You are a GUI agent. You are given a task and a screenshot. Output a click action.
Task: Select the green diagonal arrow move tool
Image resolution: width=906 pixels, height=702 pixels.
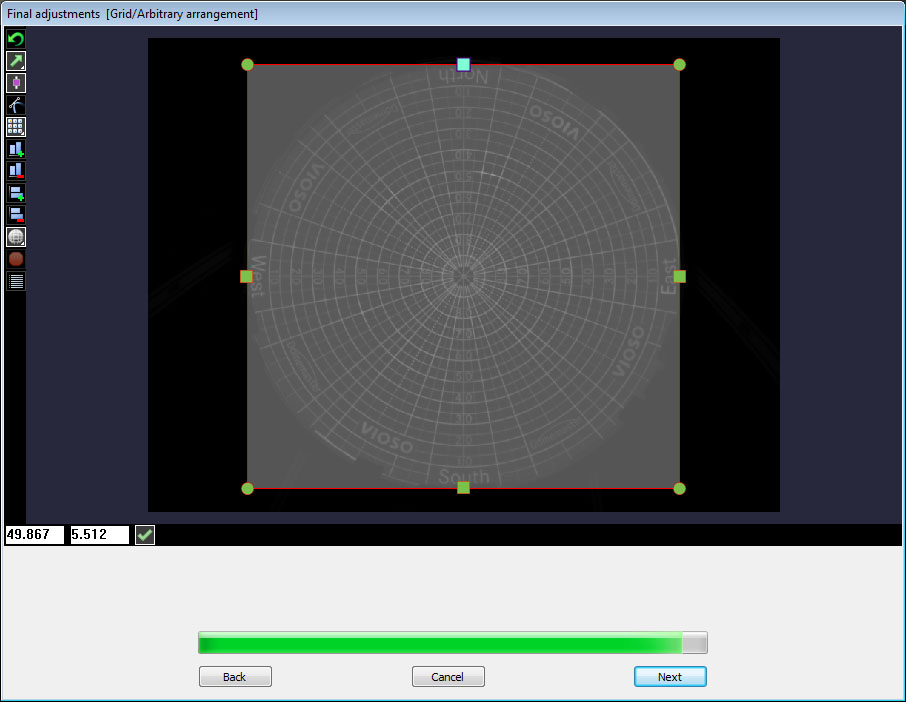click(16, 61)
